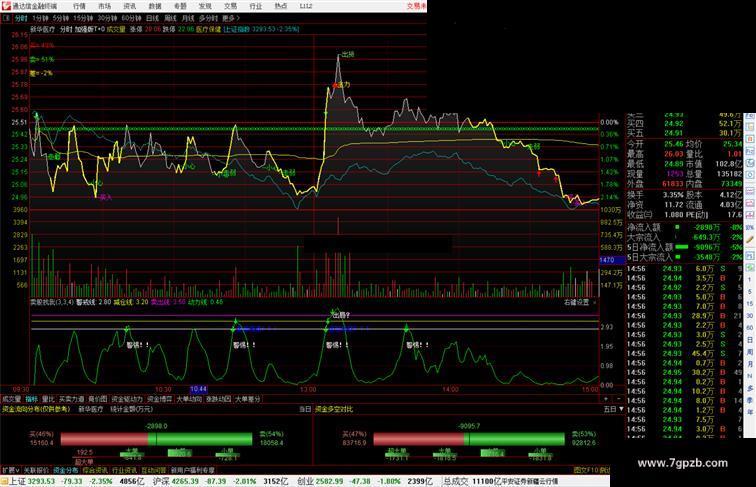Click the 当日 buy/sell fund flow bar
Viewport: 756px width, 487px height.
(x=156, y=439)
